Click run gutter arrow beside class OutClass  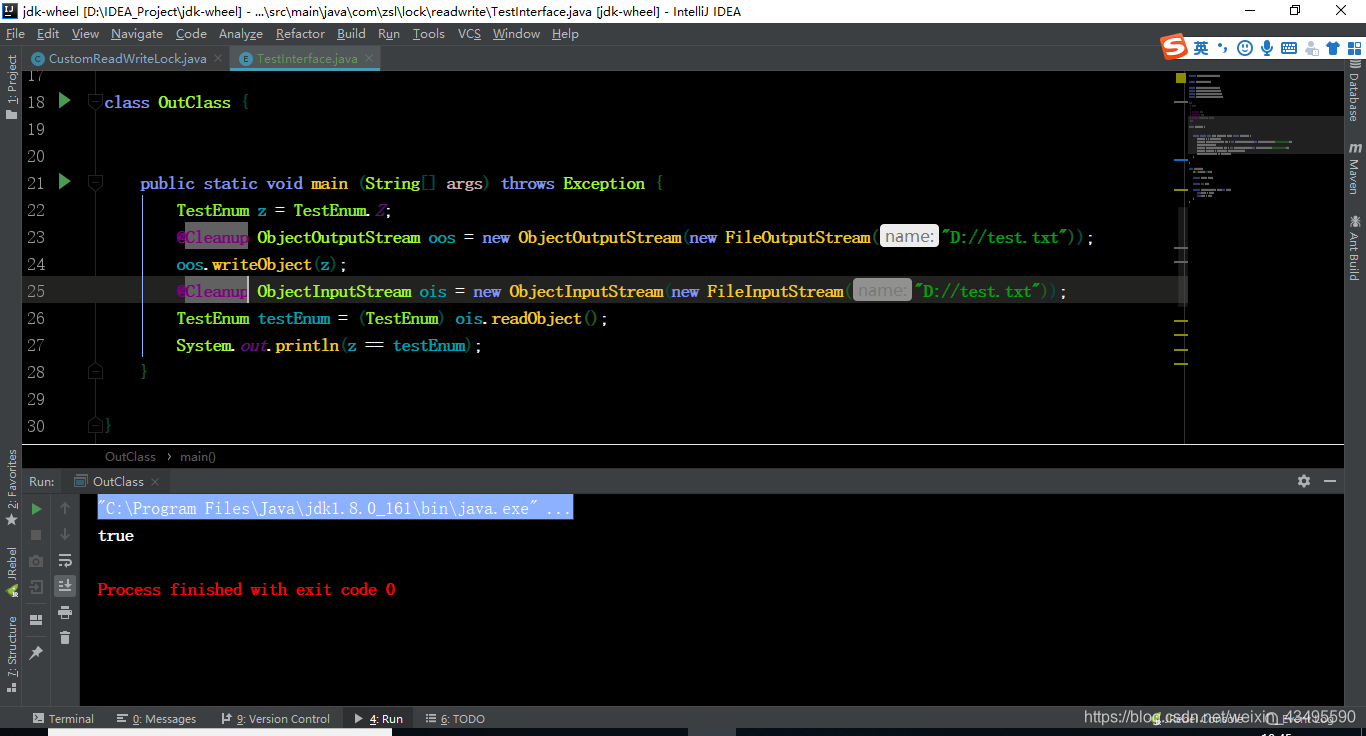(65, 100)
